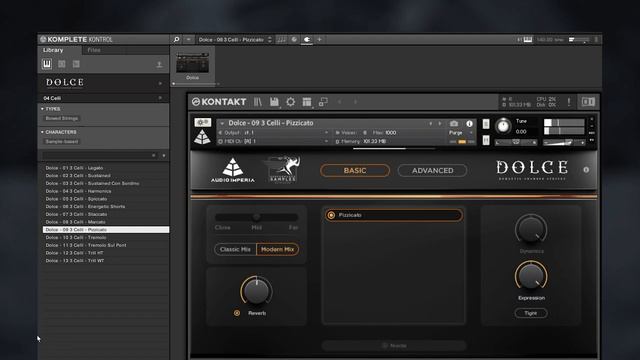The image size is (640, 360).
Task: Click the Dolce plug-in thumbnail
Action: (x=192, y=63)
